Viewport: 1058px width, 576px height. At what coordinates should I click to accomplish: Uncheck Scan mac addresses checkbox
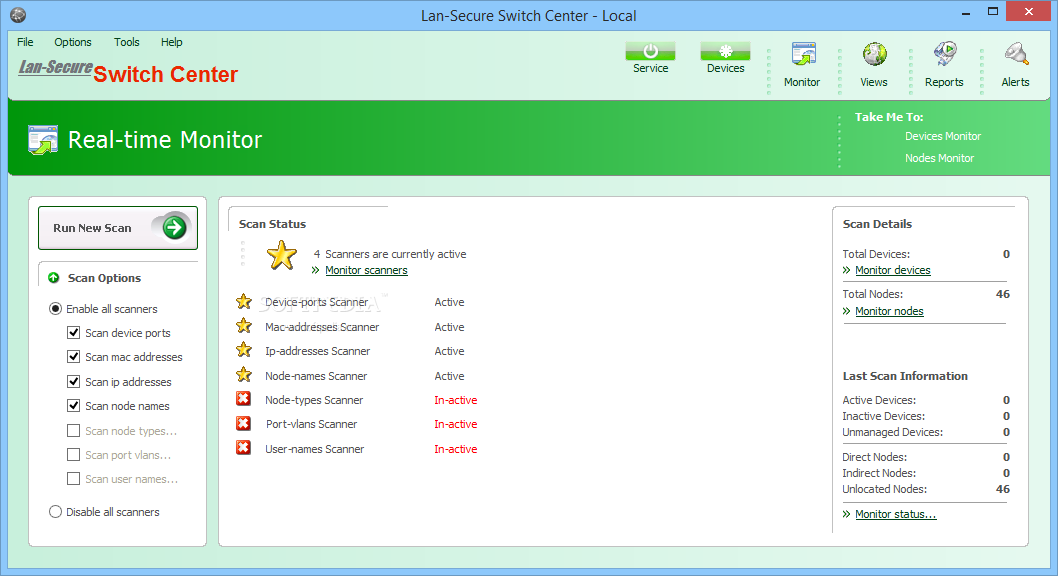pyautogui.click(x=74, y=357)
